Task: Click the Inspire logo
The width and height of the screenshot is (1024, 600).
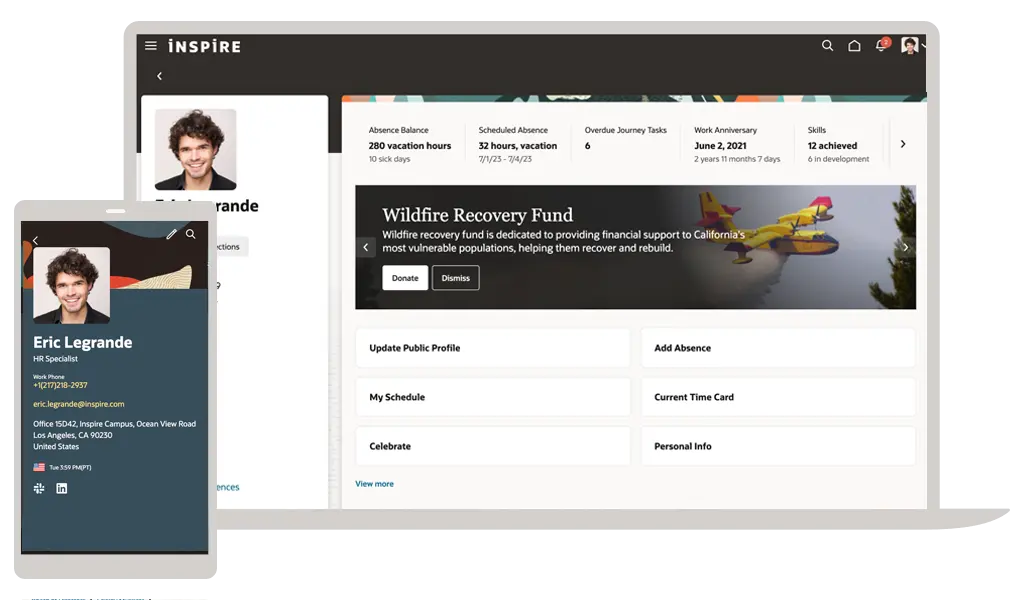Action: click(x=204, y=46)
